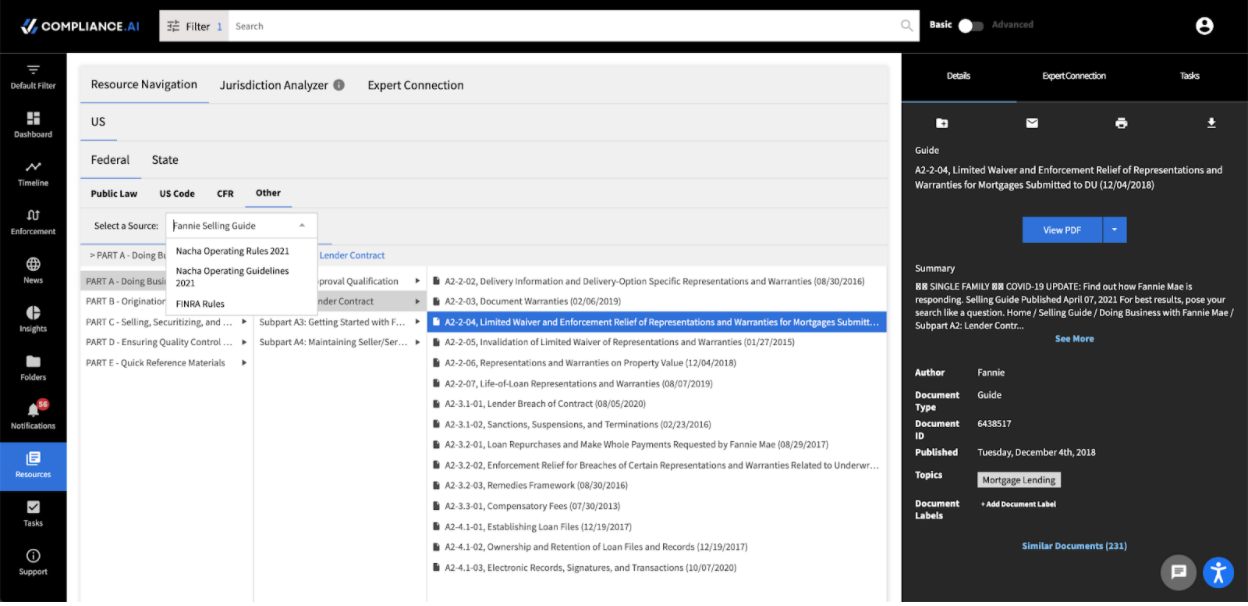Open Default Filter in sidebar

[x=33, y=77]
